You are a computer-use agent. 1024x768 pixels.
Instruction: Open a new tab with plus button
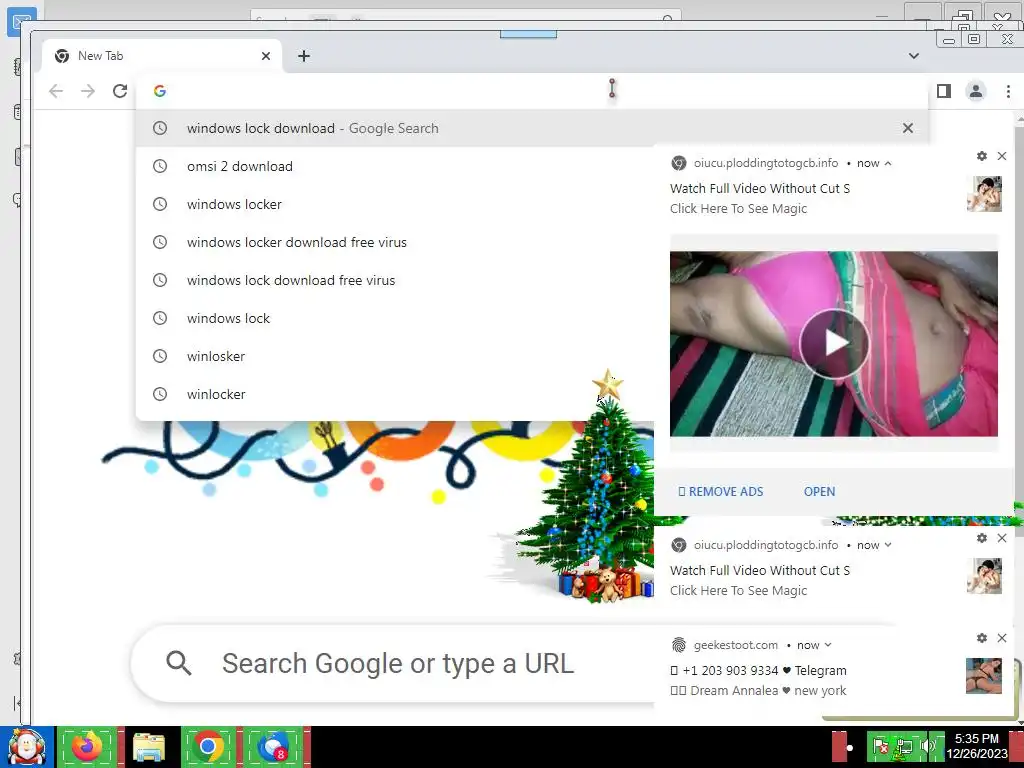click(304, 56)
